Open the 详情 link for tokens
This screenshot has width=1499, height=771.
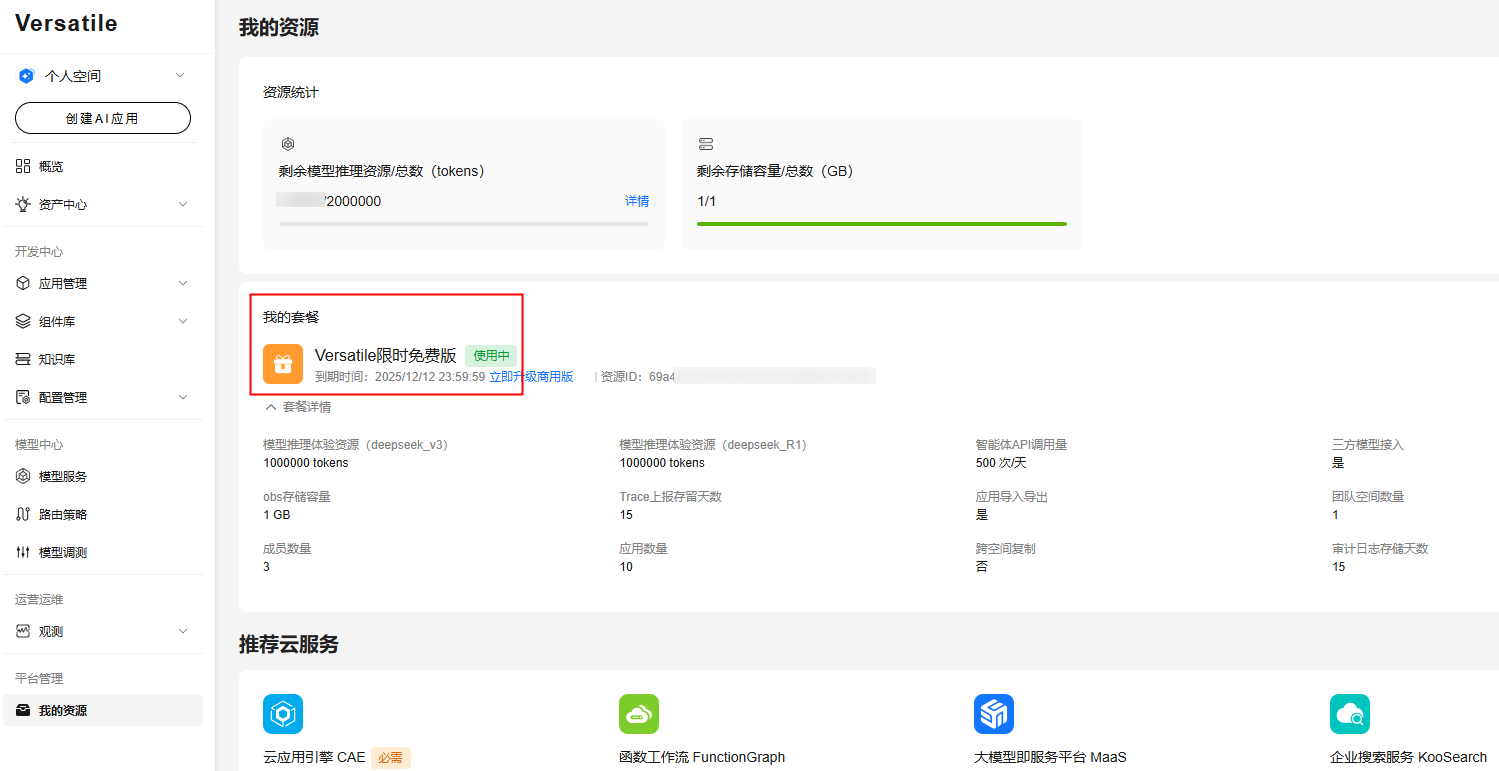tap(637, 201)
